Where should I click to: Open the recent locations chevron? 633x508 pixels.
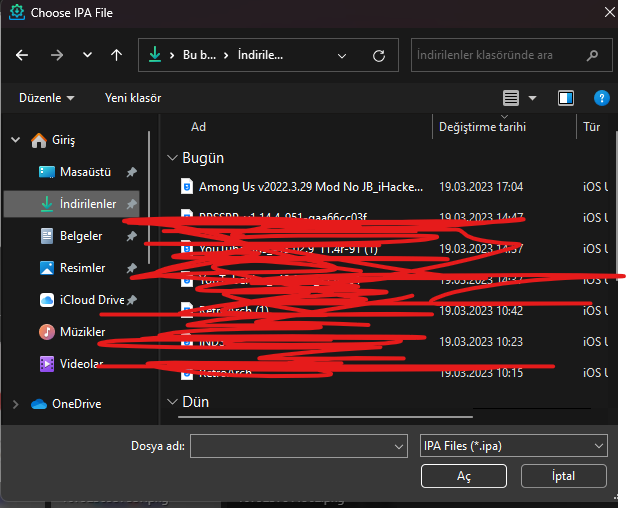[x=87, y=55]
